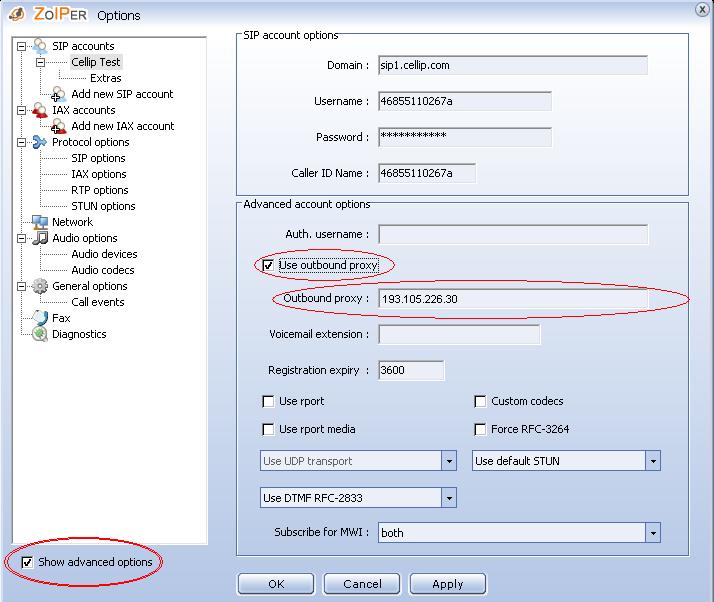
Task: Select the Audio options label
Action: point(84,238)
